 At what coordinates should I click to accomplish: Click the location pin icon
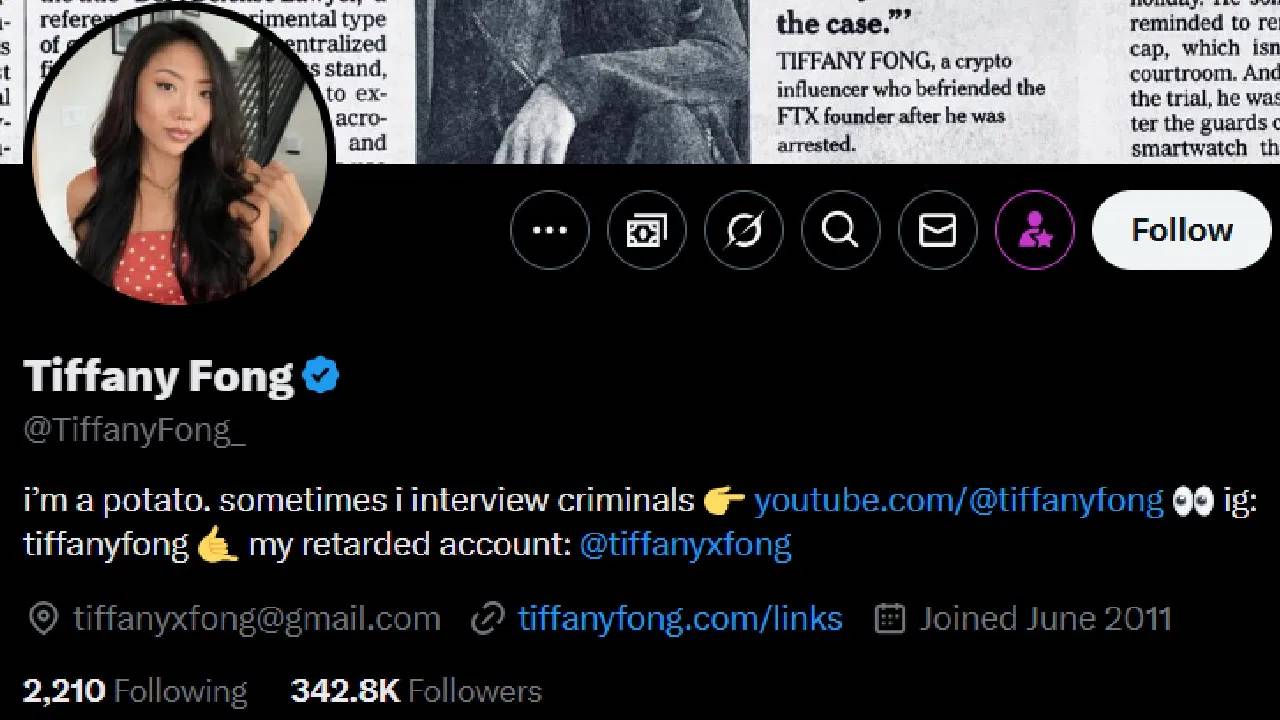43,619
